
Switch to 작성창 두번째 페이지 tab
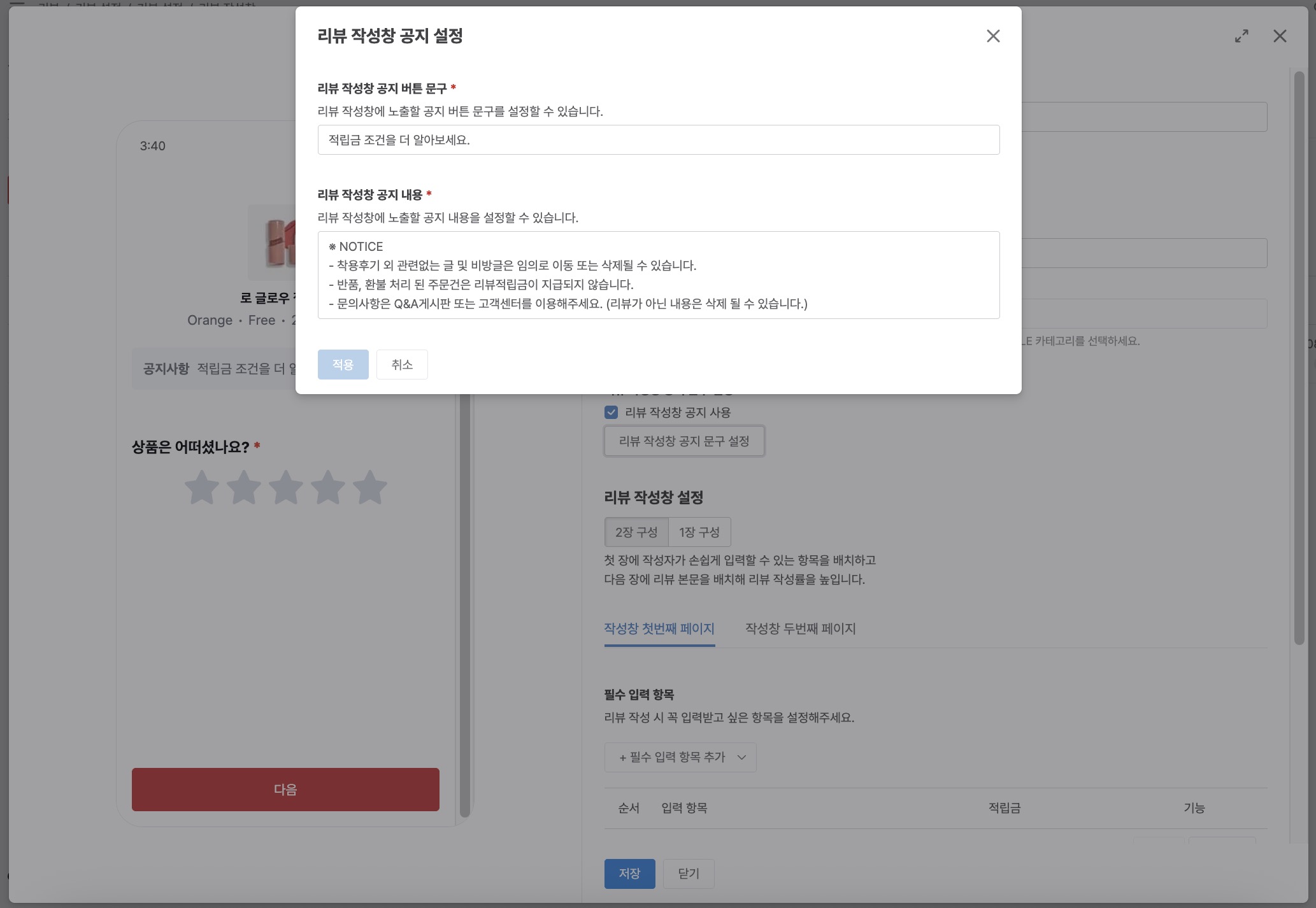(801, 629)
